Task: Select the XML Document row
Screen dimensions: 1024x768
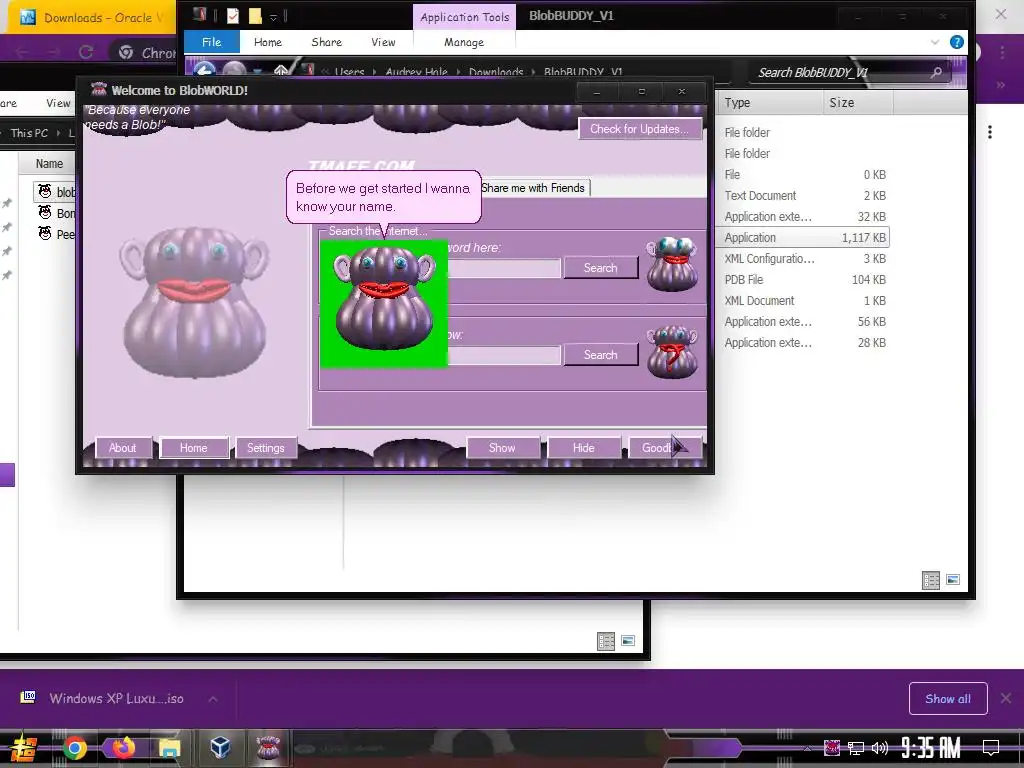Action: pos(805,300)
